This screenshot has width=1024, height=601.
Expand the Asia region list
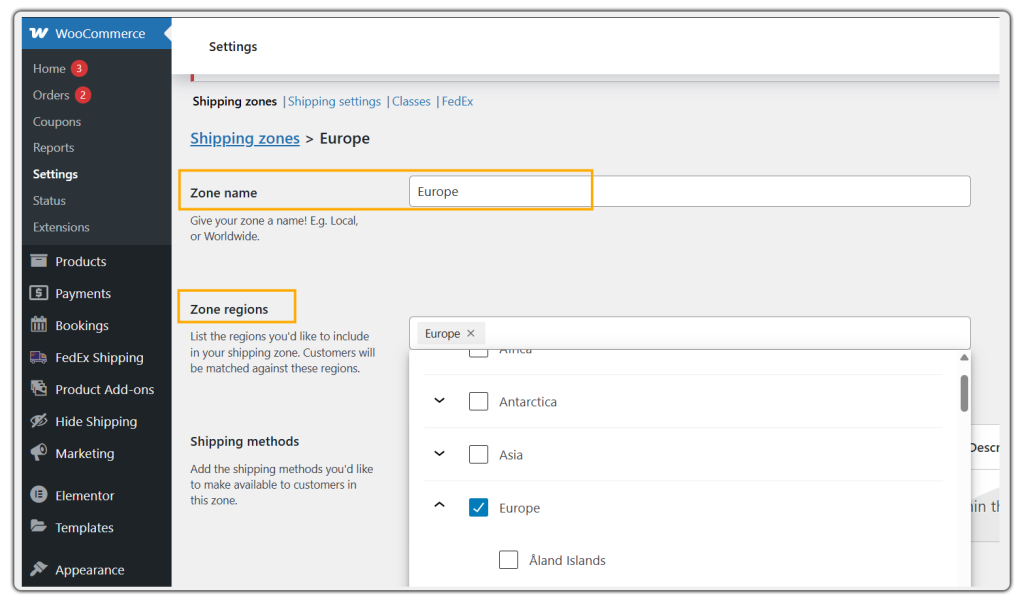point(438,454)
